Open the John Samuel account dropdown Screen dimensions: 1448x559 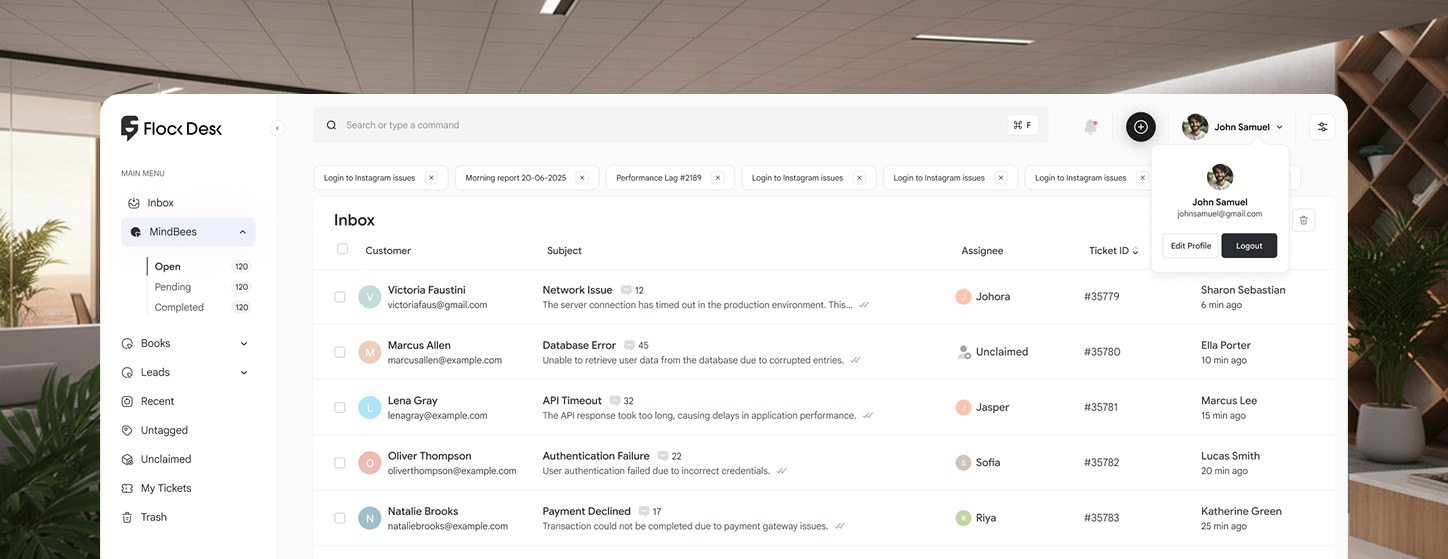tap(1233, 127)
